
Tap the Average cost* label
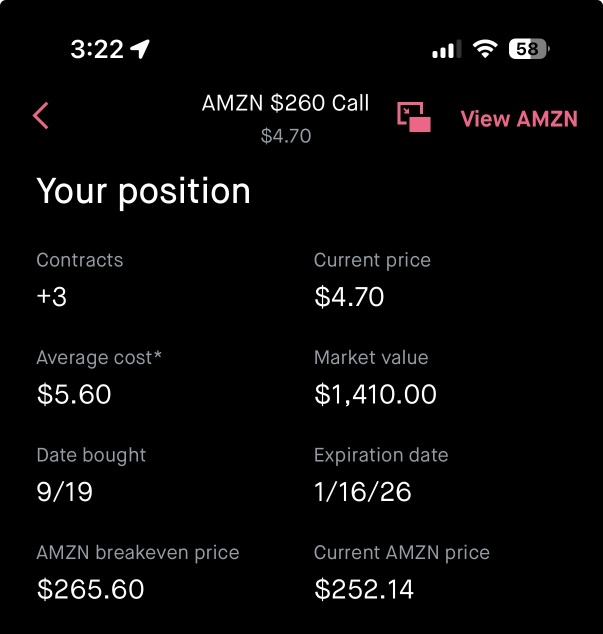(x=99, y=357)
